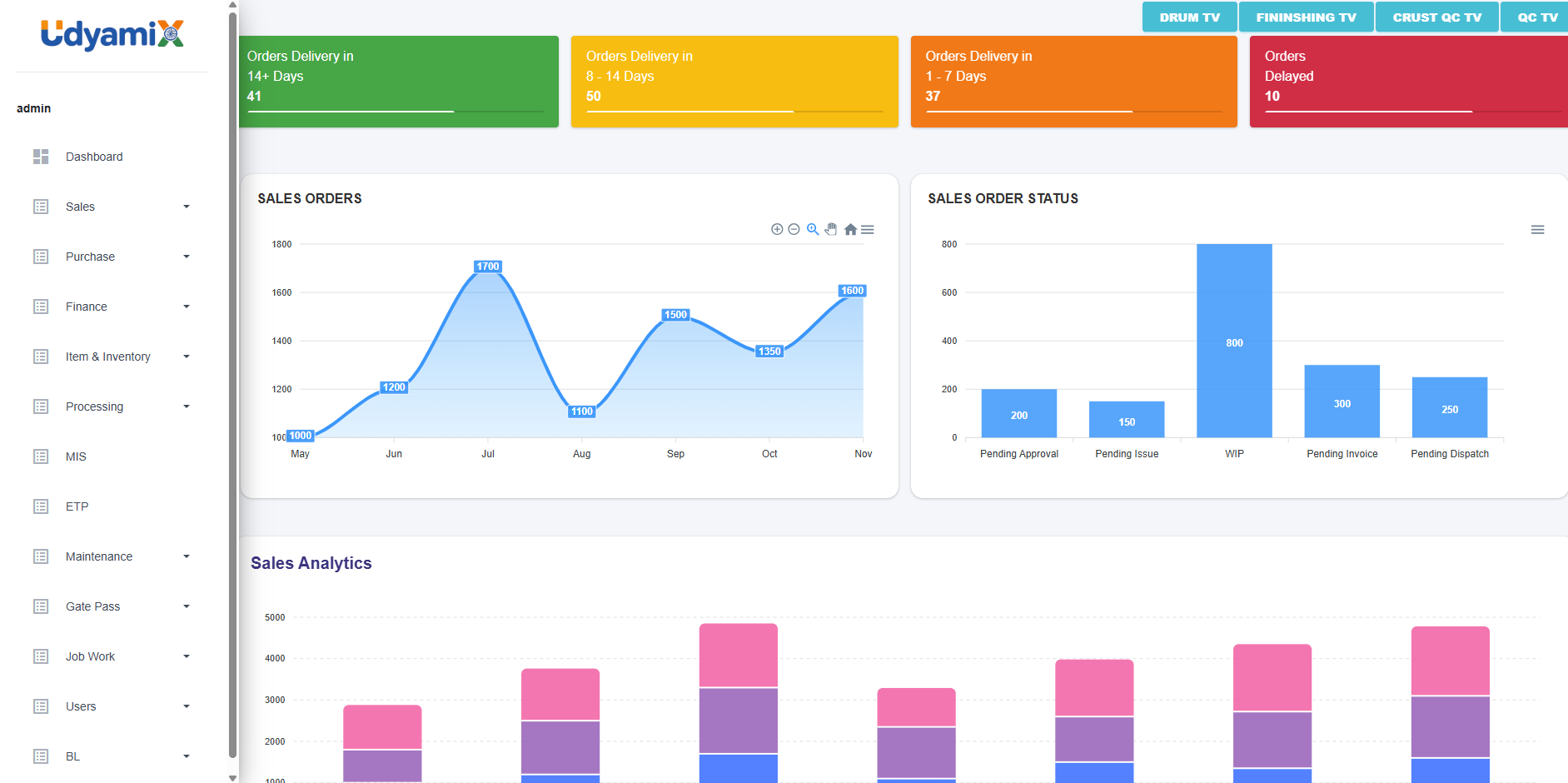The image size is (1568, 783).
Task: Click the Gate Pass list icon
Action: click(x=41, y=606)
